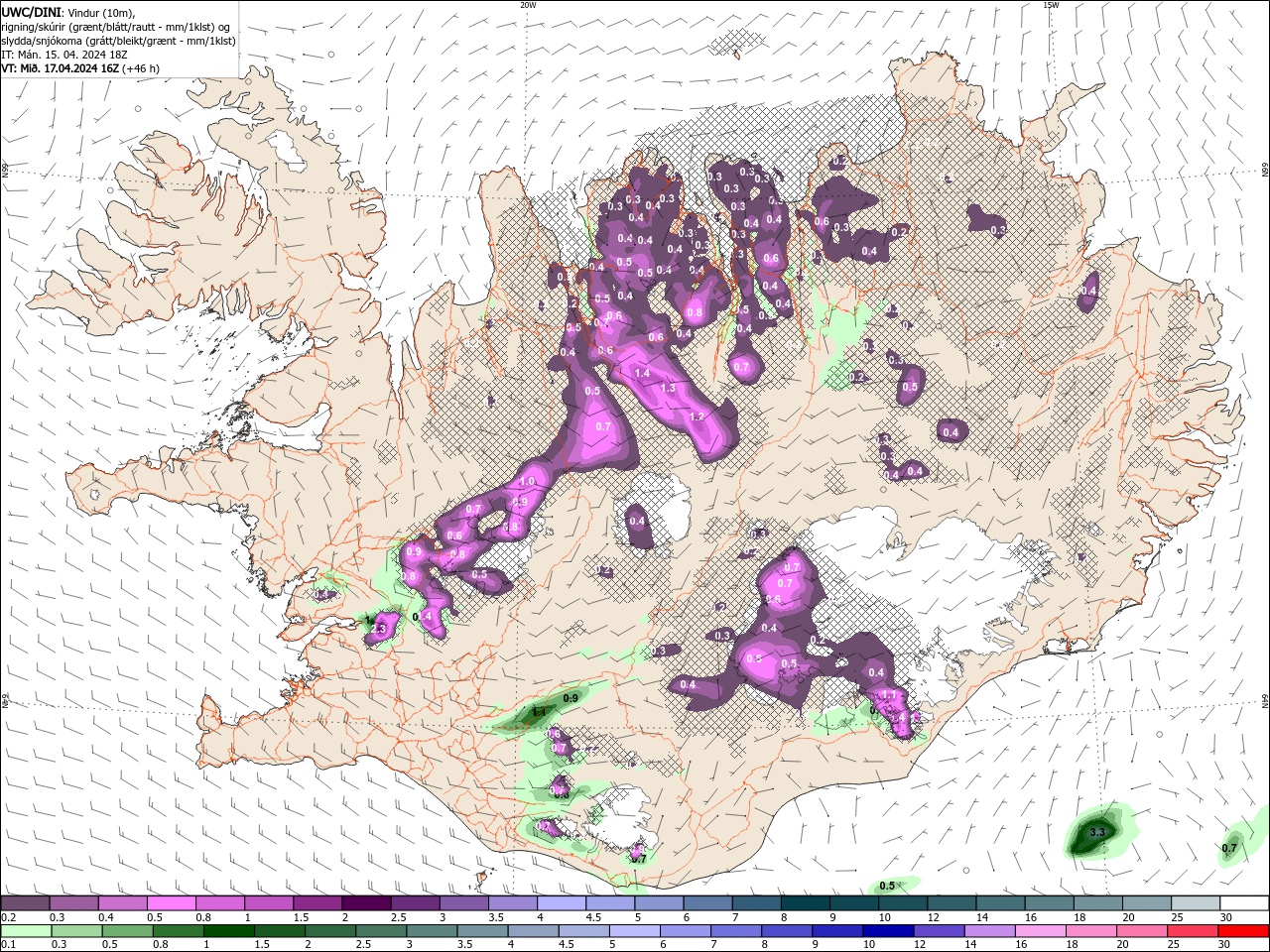Image resolution: width=1270 pixels, height=952 pixels.
Task: Click the 'rigning/skúrir' legend description line
Action: point(115,27)
